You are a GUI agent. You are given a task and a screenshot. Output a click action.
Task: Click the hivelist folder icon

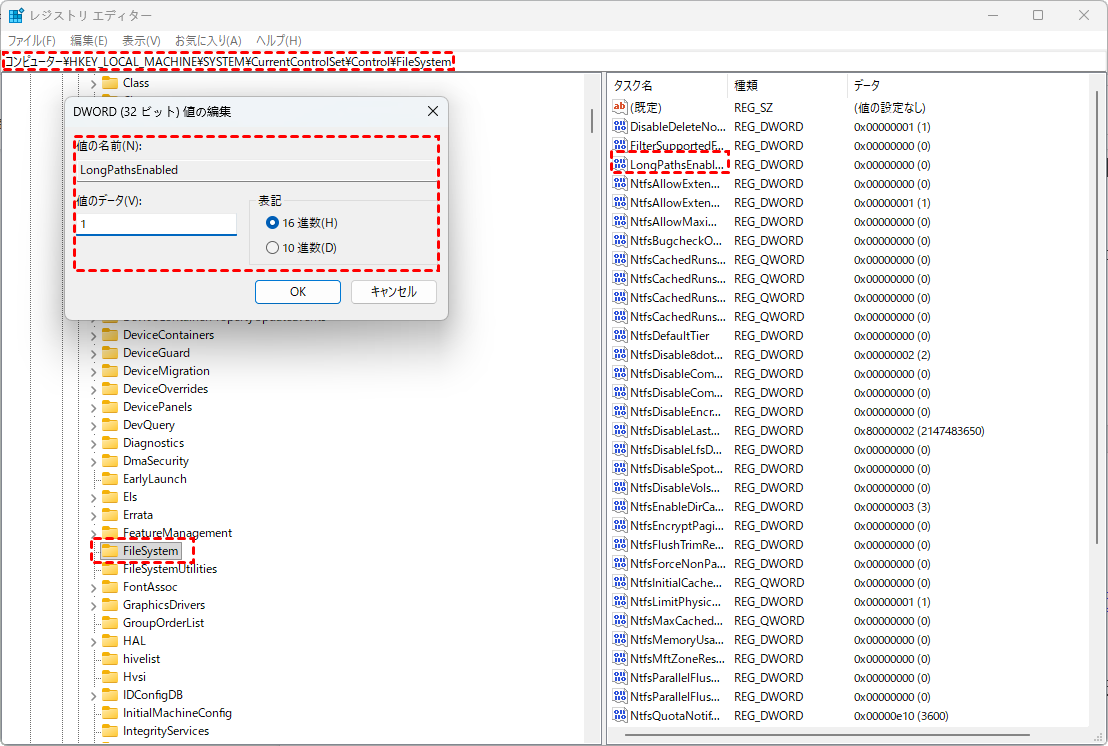click(x=110, y=658)
